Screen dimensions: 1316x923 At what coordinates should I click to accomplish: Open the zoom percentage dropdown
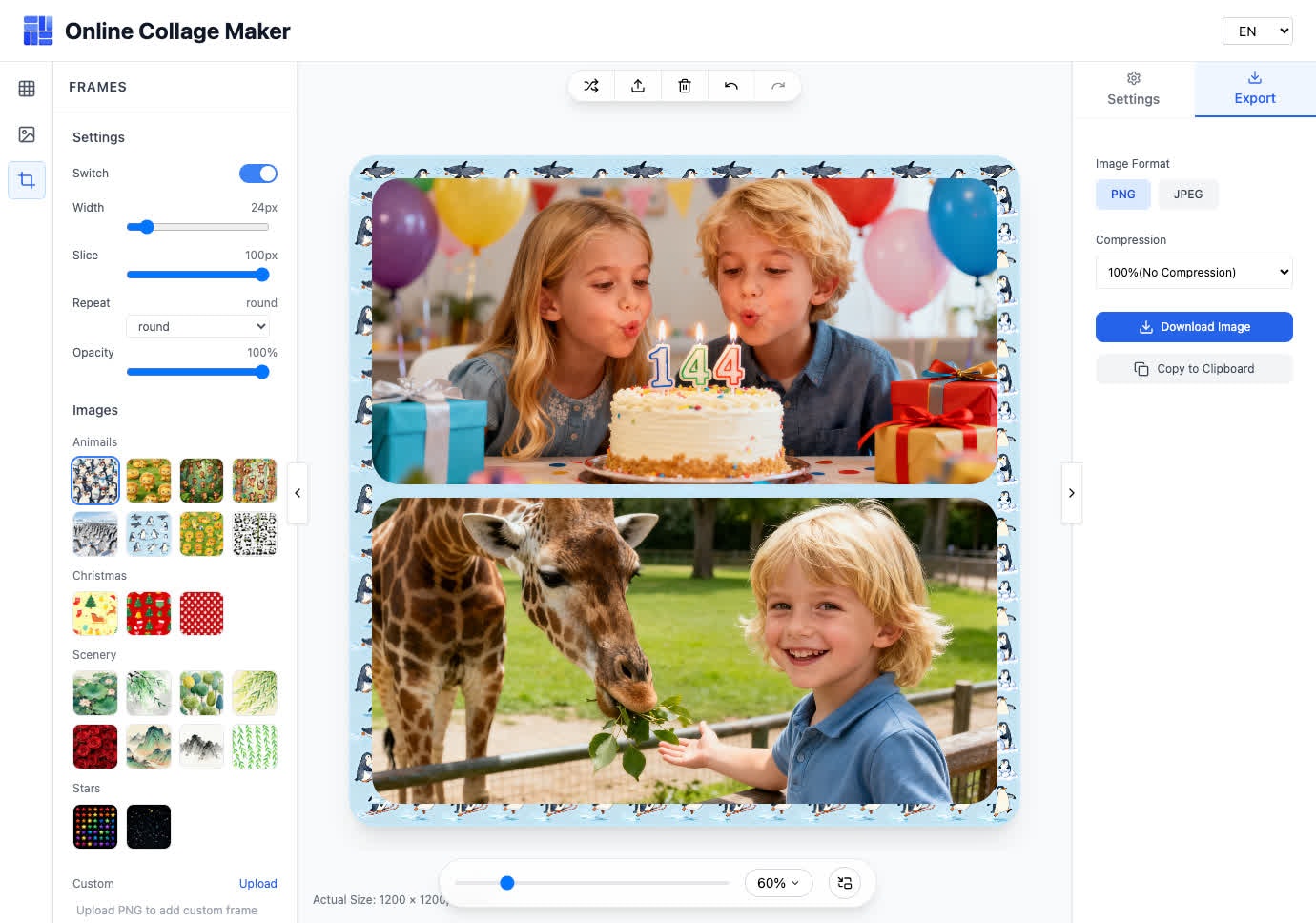coord(778,883)
